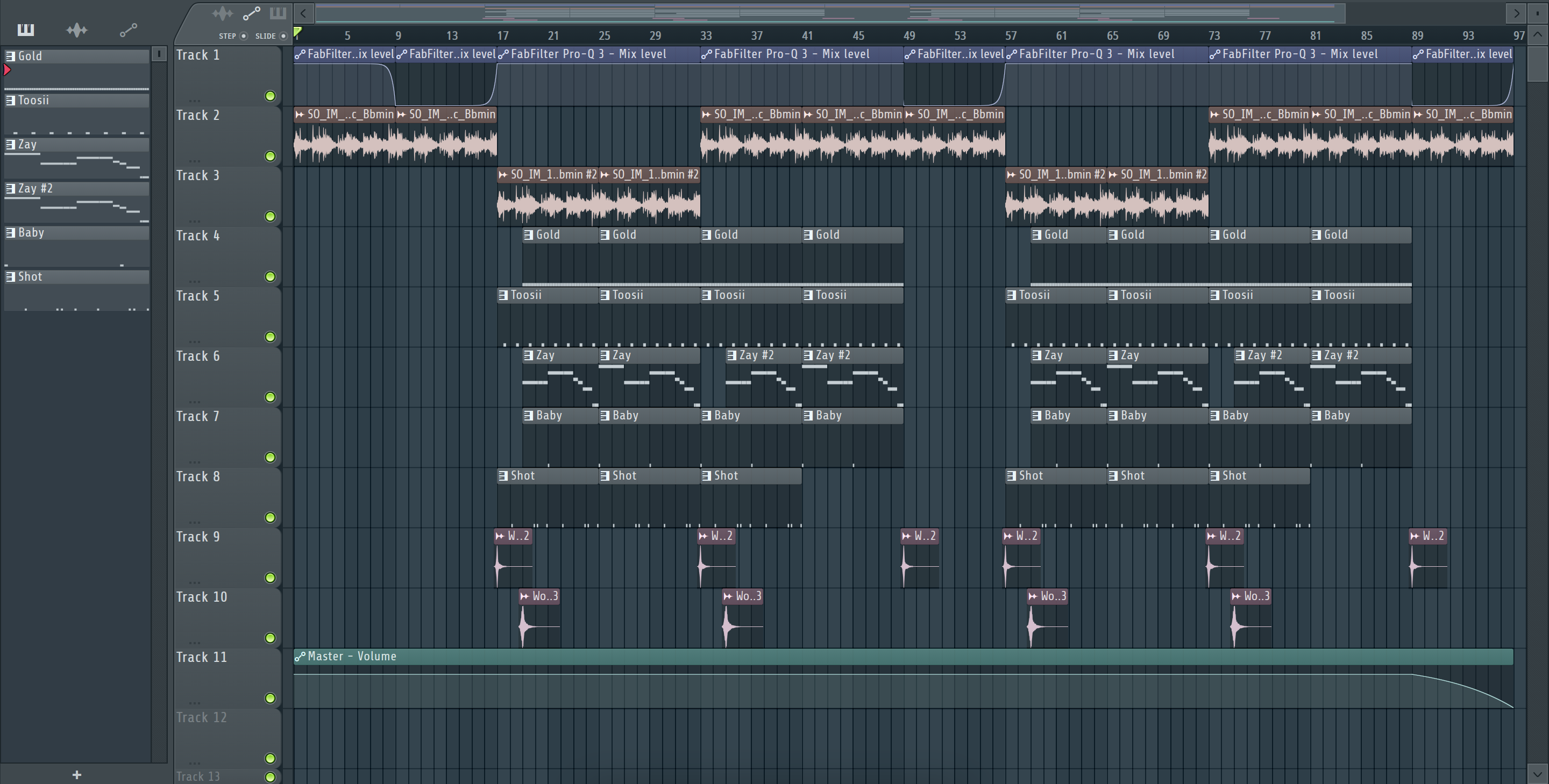
Task: Select the Track 11 header label
Action: [x=202, y=657]
